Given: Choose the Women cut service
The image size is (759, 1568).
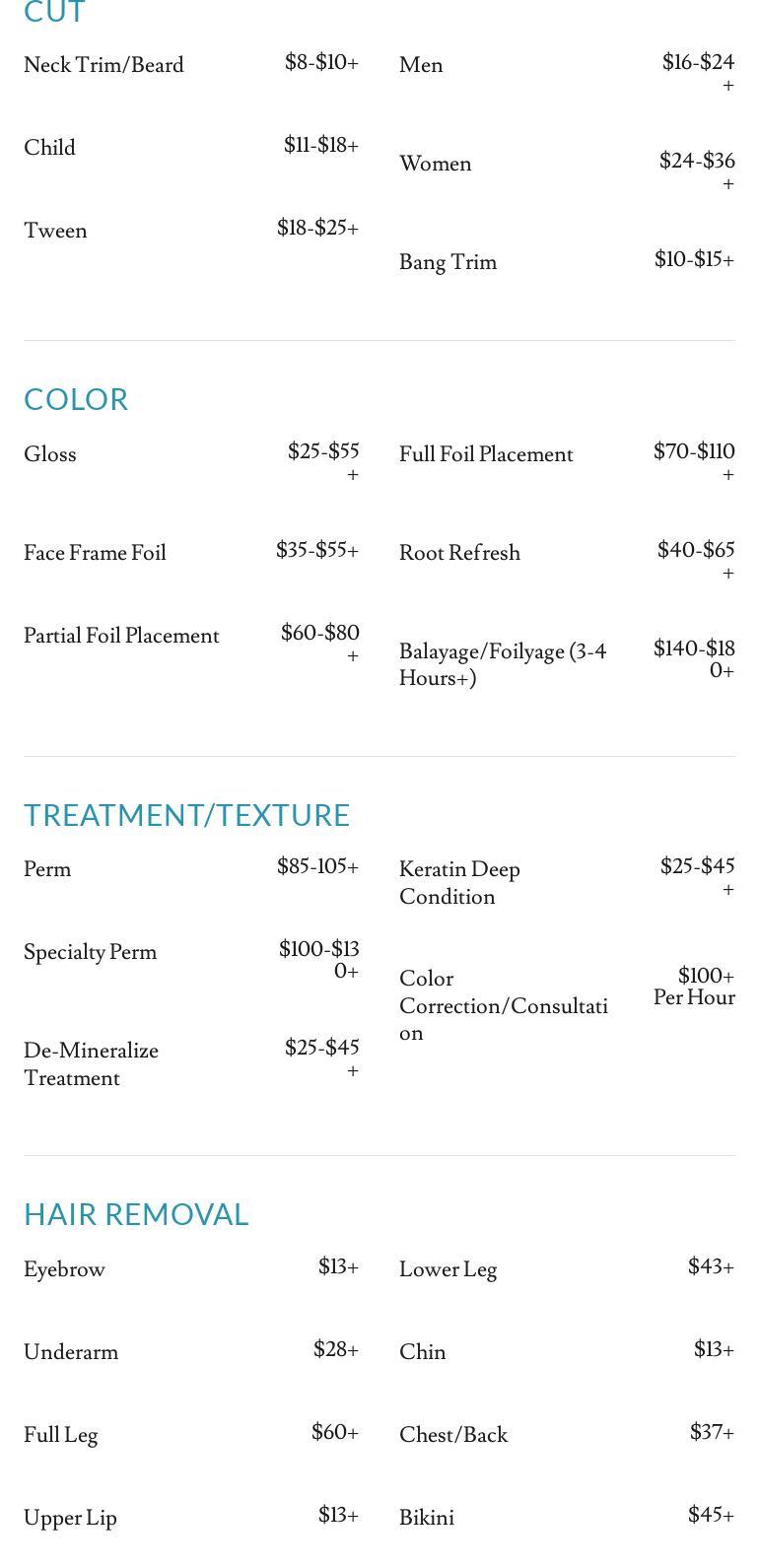Looking at the screenshot, I should pos(435,164).
